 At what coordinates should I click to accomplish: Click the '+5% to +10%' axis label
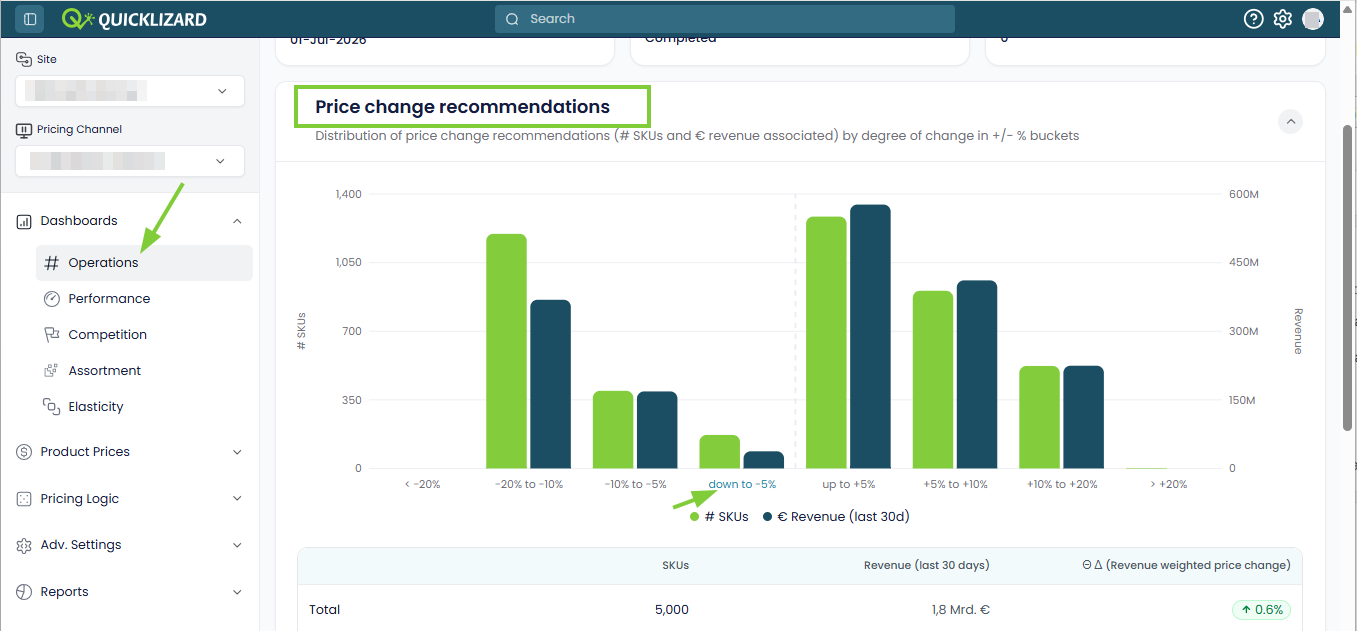955,484
